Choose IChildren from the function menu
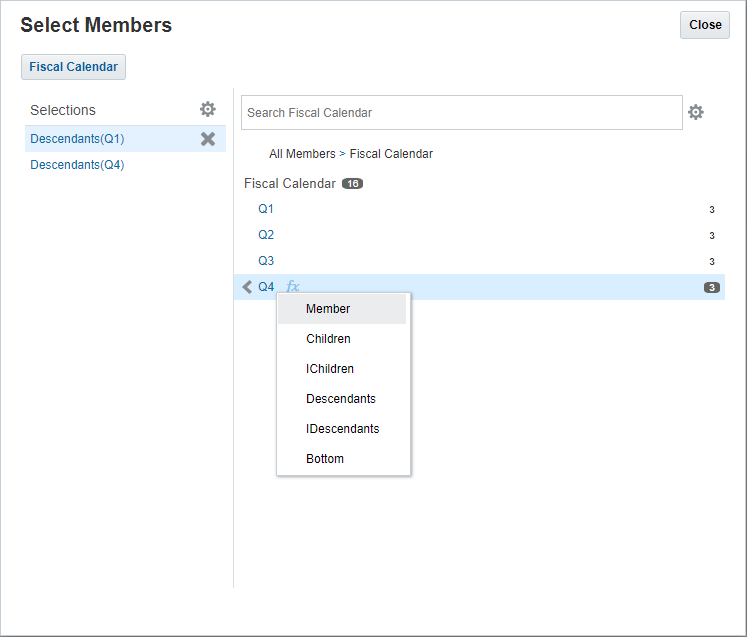Screen dimensions: 747x637 pyautogui.click(x=342, y=369)
